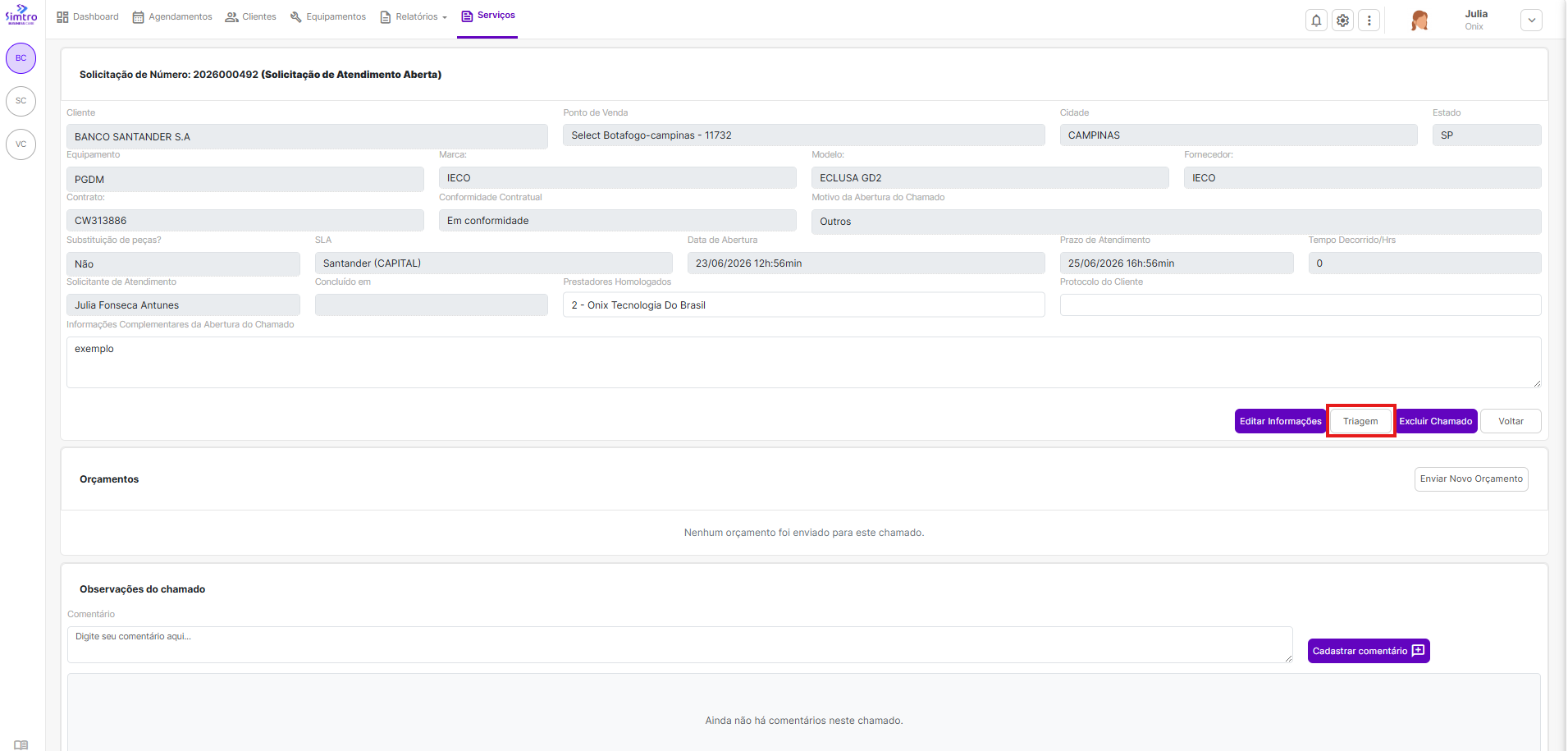Select the VC sidebar circle icon
Image resolution: width=1568 pixels, height=751 pixels.
pos(21,144)
